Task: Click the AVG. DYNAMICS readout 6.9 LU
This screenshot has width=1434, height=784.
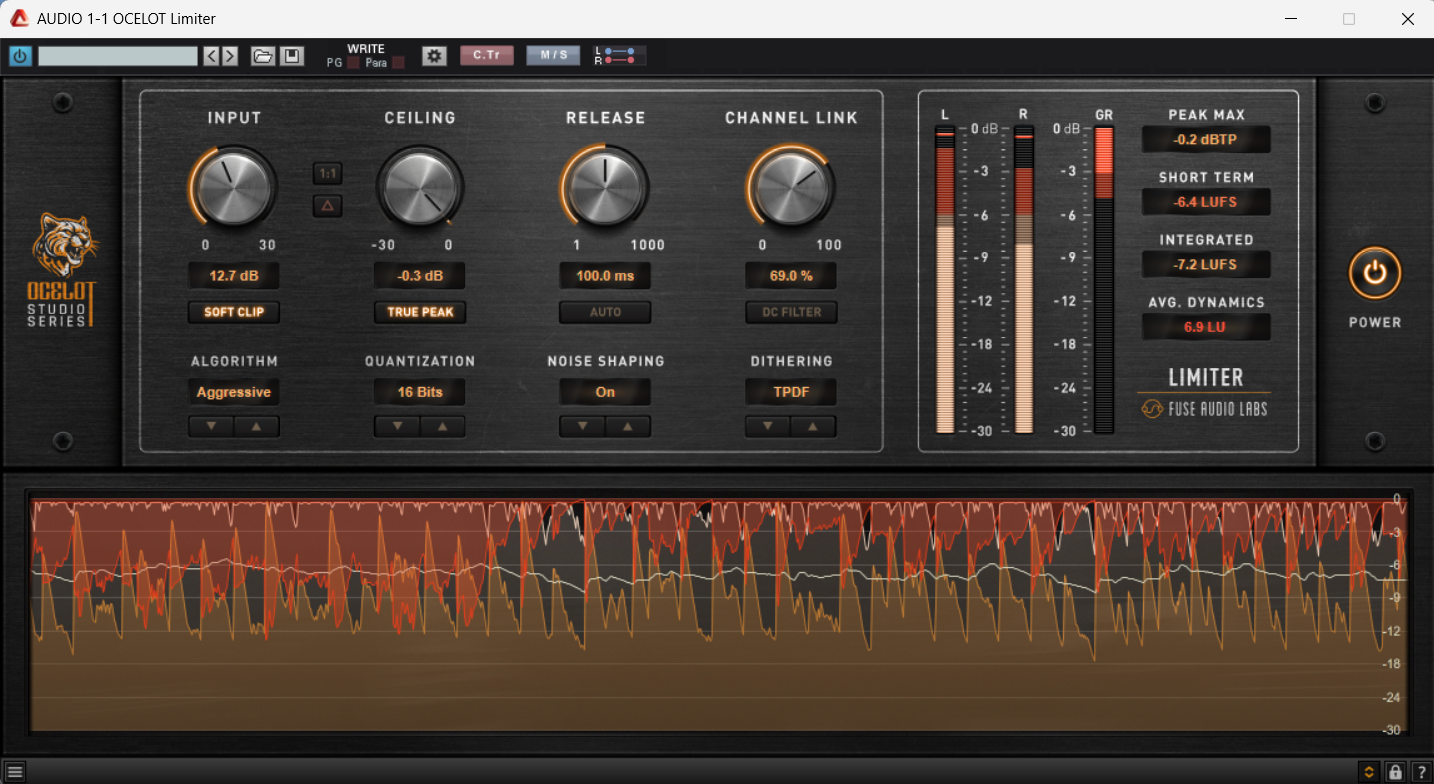Action: point(1206,327)
